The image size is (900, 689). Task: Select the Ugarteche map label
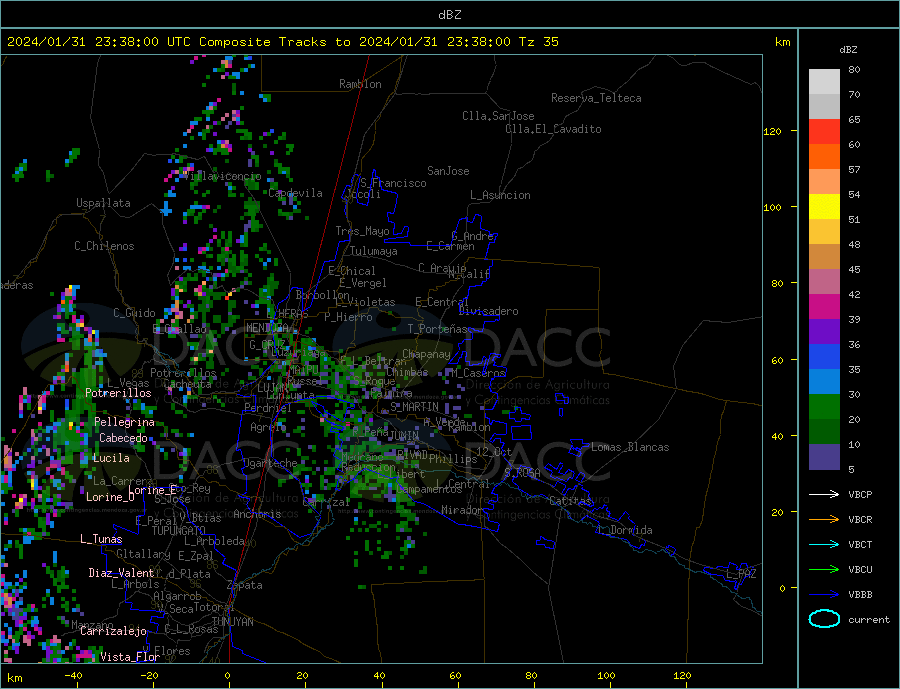coord(270,463)
